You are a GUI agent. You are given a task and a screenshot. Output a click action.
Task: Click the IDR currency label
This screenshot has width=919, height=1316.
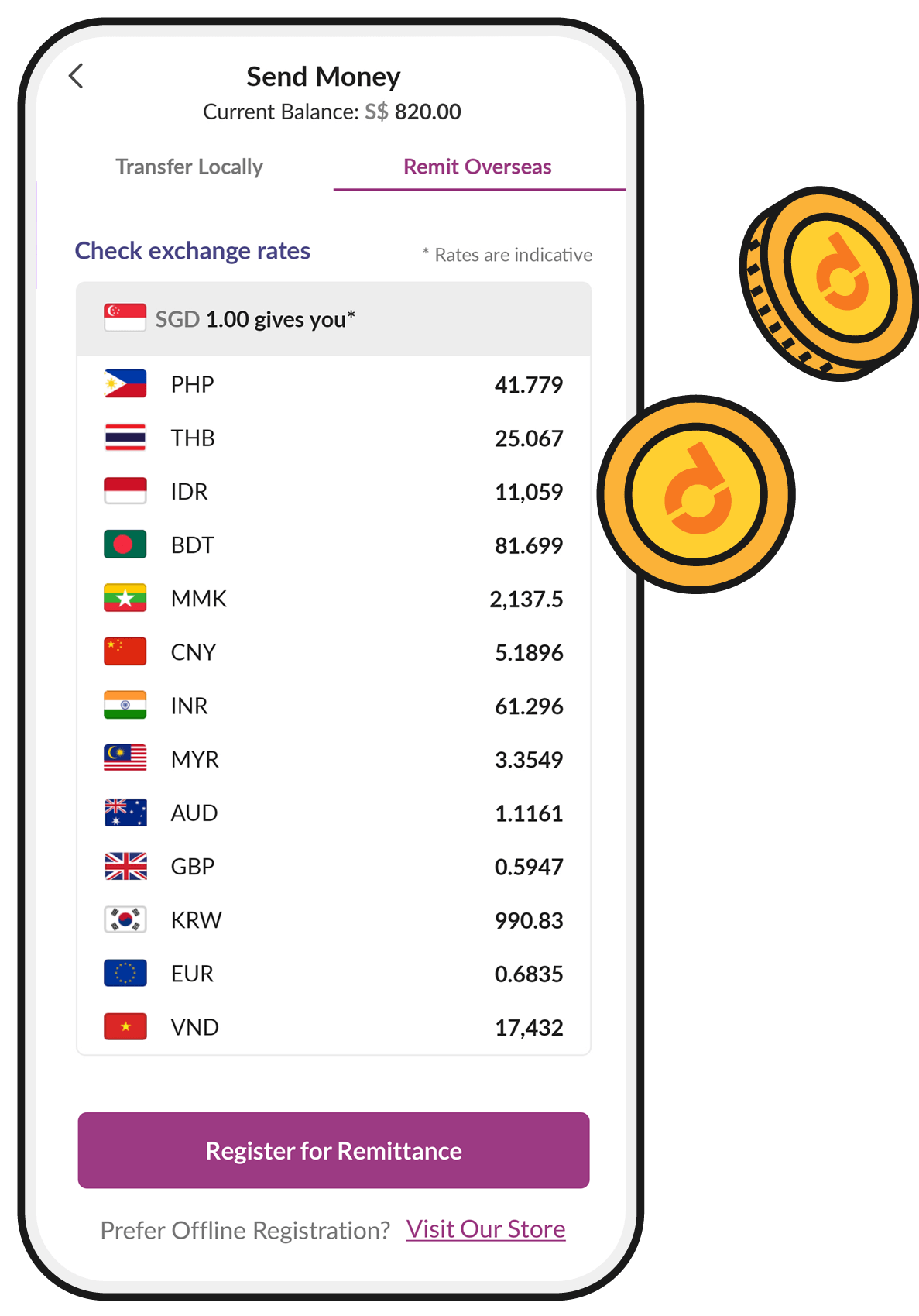point(189,491)
